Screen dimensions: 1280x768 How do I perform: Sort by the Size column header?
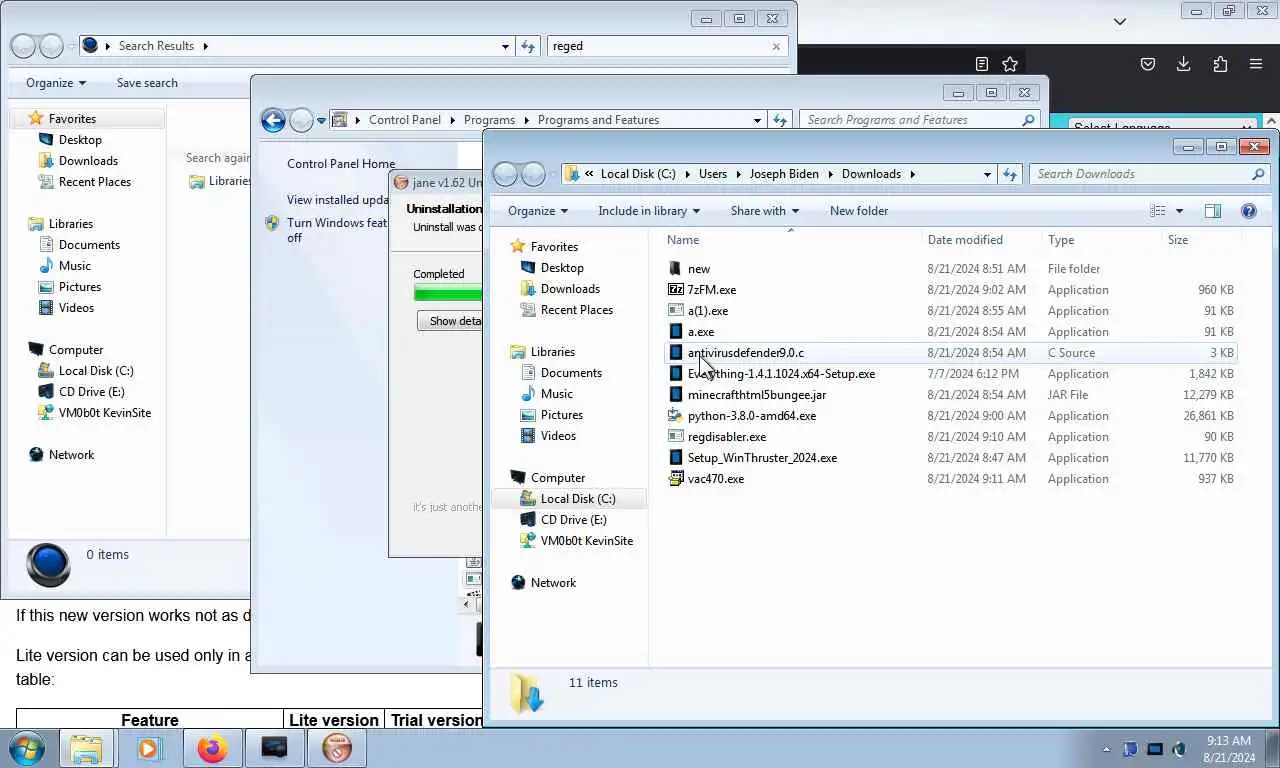tap(1178, 240)
